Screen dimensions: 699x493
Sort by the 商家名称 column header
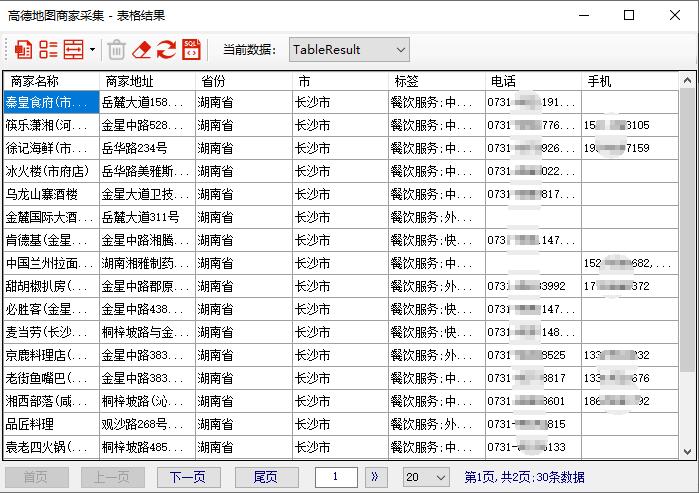click(x=51, y=81)
